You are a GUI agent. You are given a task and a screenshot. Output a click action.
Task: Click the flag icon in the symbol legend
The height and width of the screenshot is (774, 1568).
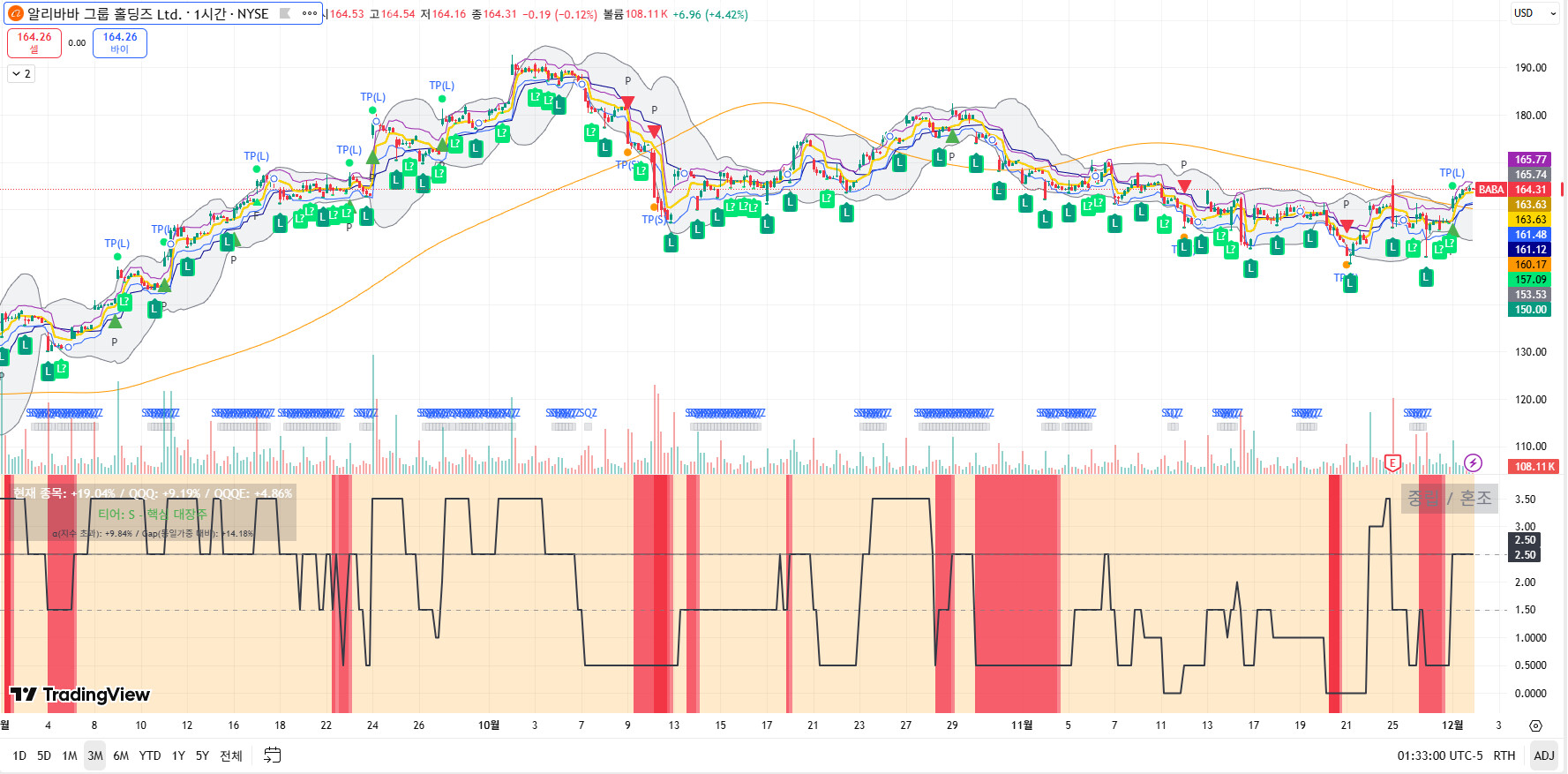[x=285, y=13]
